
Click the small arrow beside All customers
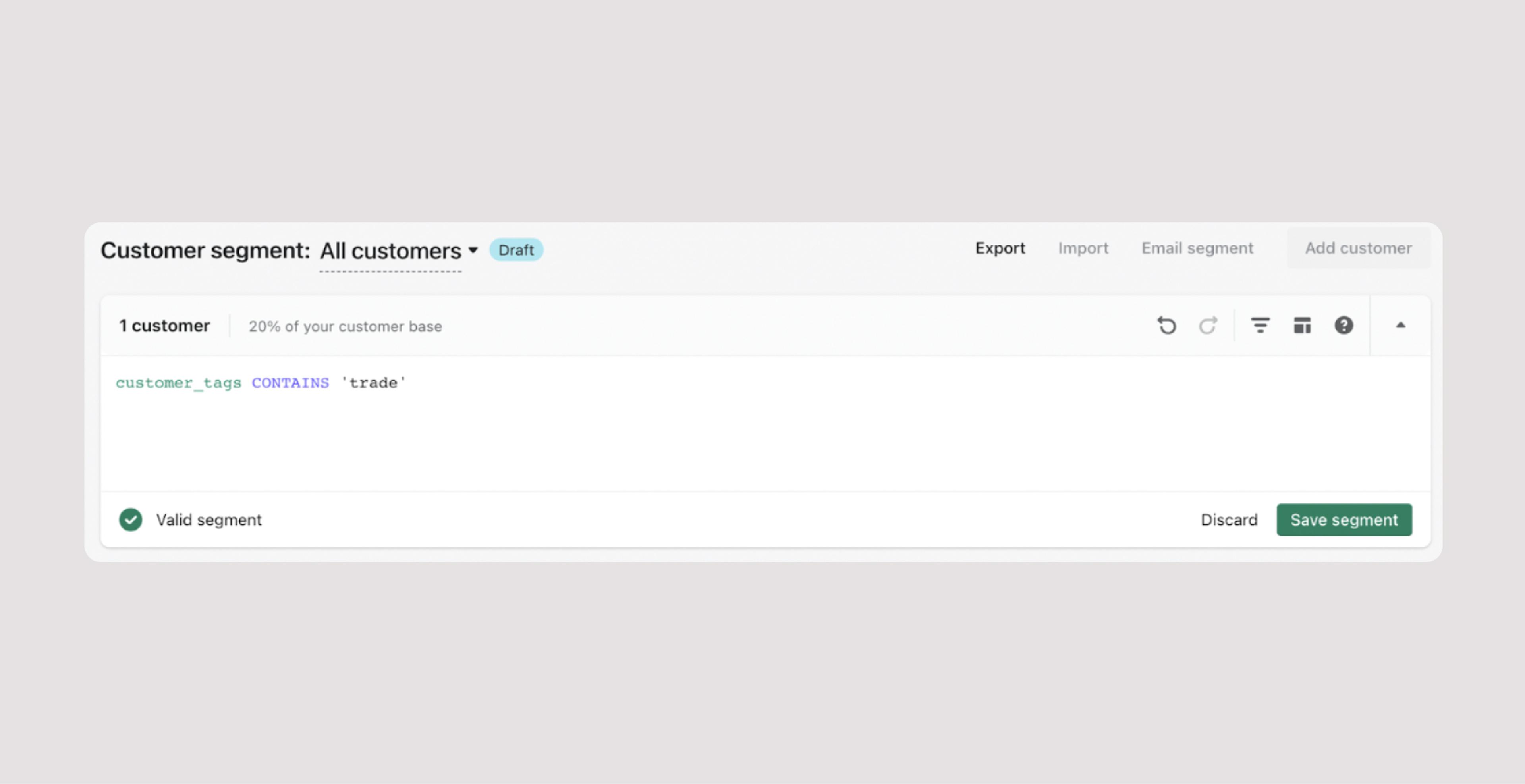[x=473, y=250]
